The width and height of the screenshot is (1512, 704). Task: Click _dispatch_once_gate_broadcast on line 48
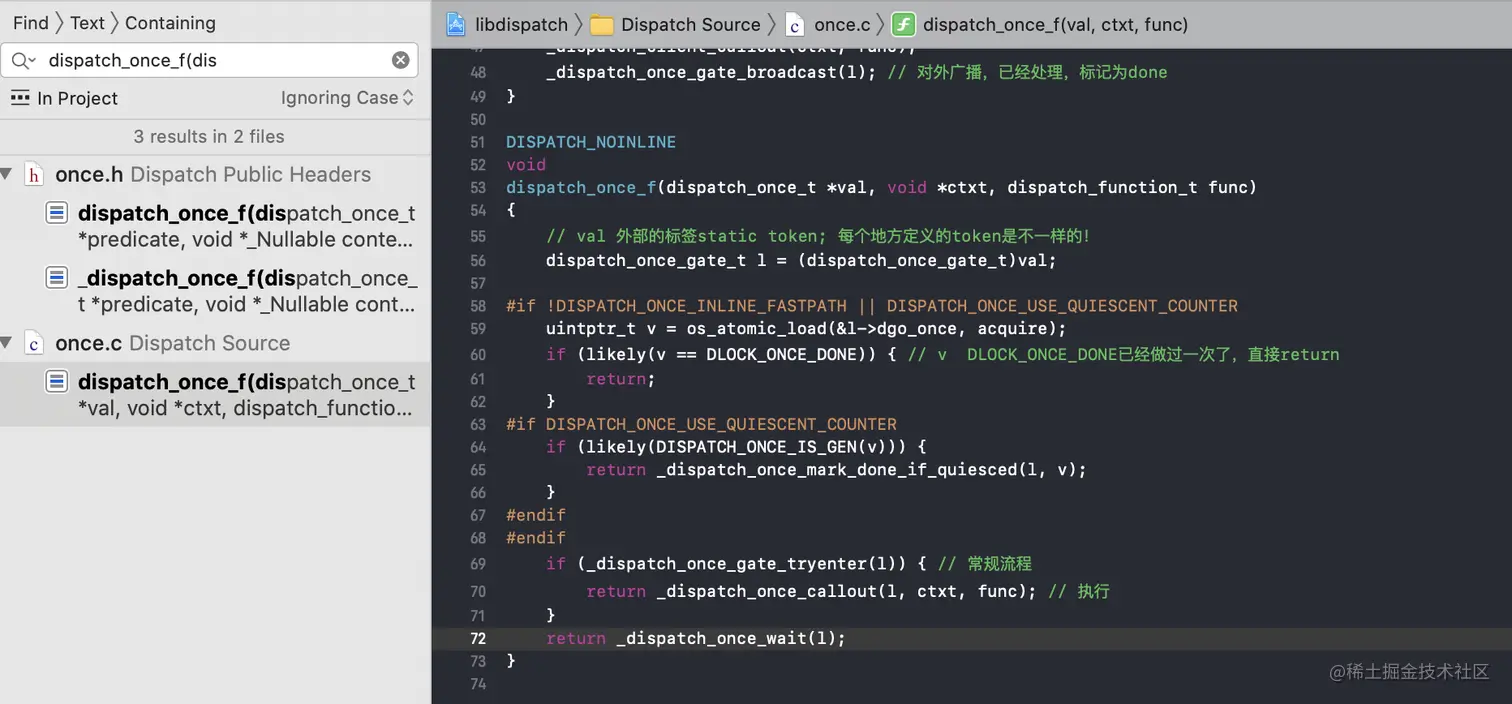[693, 72]
